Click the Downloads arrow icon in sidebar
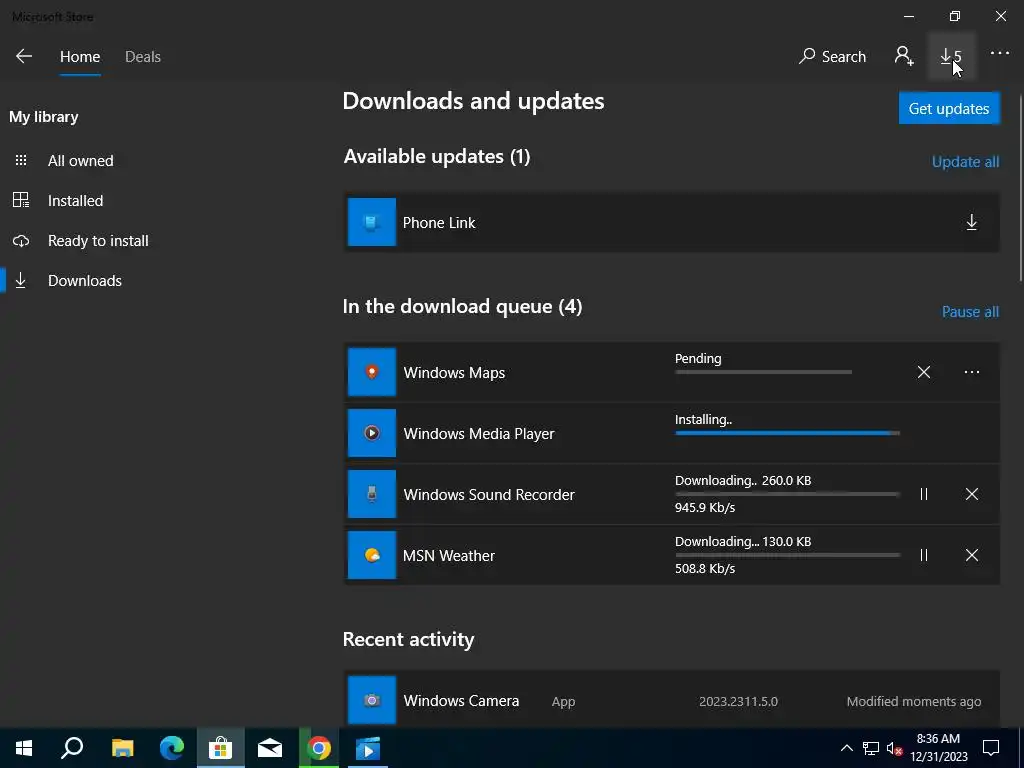The image size is (1024, 768). tap(21, 281)
